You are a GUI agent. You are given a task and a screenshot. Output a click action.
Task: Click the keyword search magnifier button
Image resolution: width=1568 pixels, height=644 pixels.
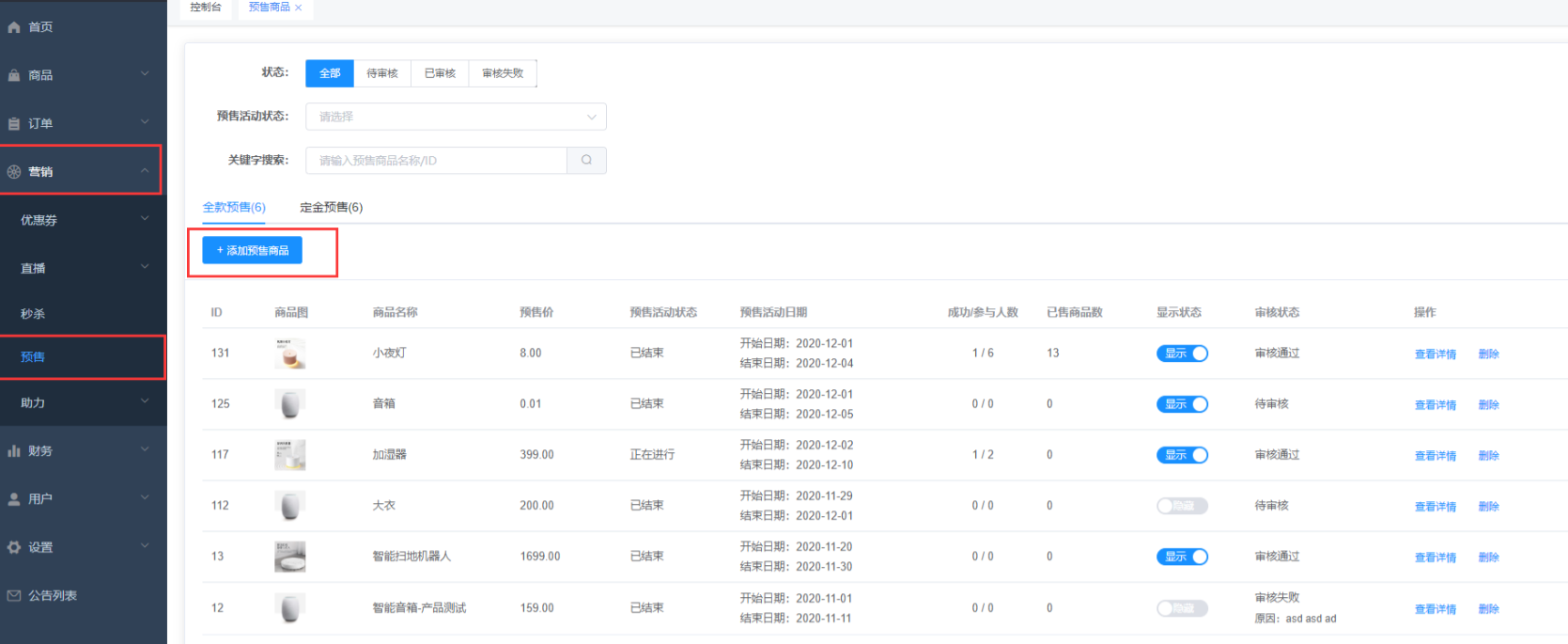586,160
